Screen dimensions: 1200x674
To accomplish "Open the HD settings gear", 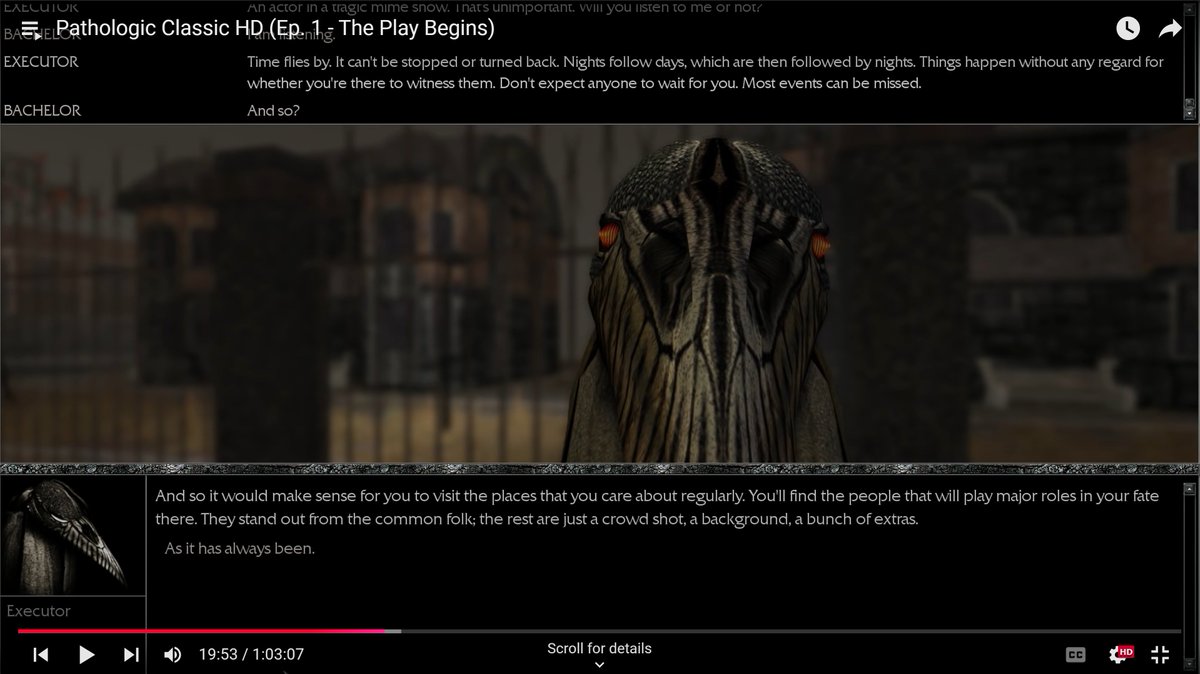I will (x=1120, y=654).
